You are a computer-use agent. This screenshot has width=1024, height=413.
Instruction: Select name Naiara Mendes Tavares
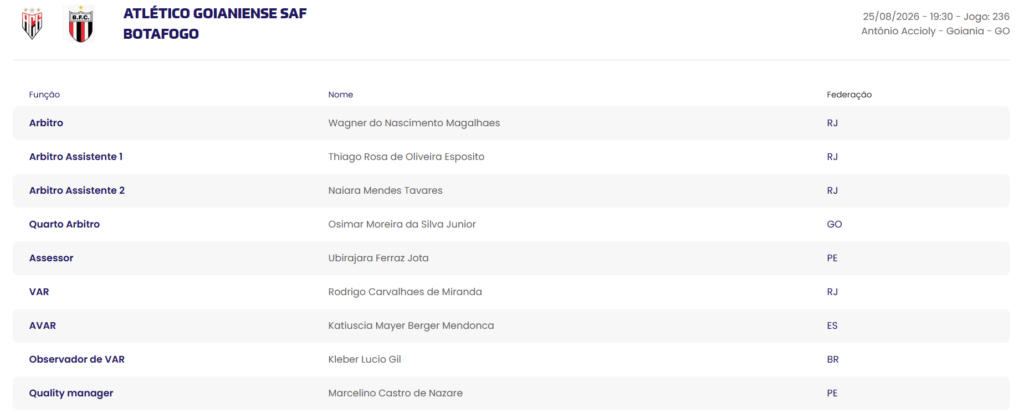385,191
